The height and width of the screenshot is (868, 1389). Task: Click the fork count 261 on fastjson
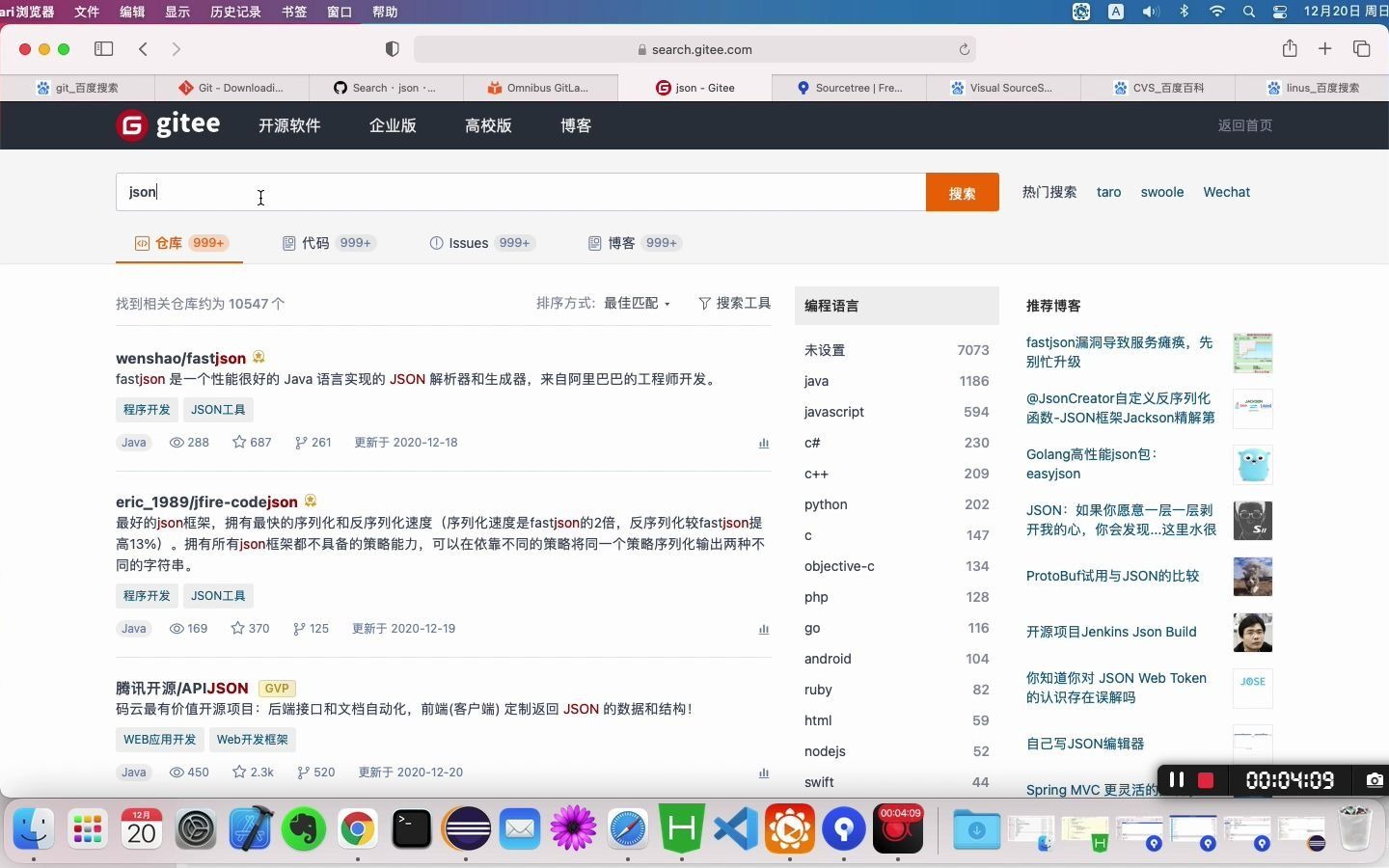click(x=313, y=442)
